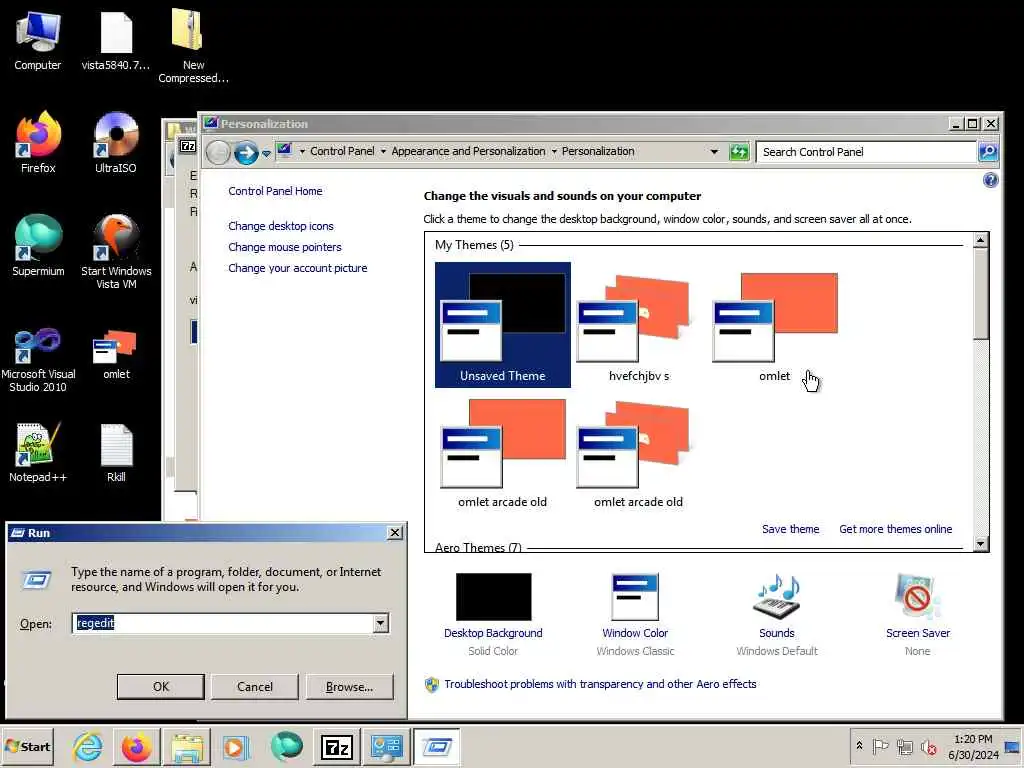Select the Unsaved Theme thumbnail
Viewport: 1024px width, 768px height.
click(502, 325)
